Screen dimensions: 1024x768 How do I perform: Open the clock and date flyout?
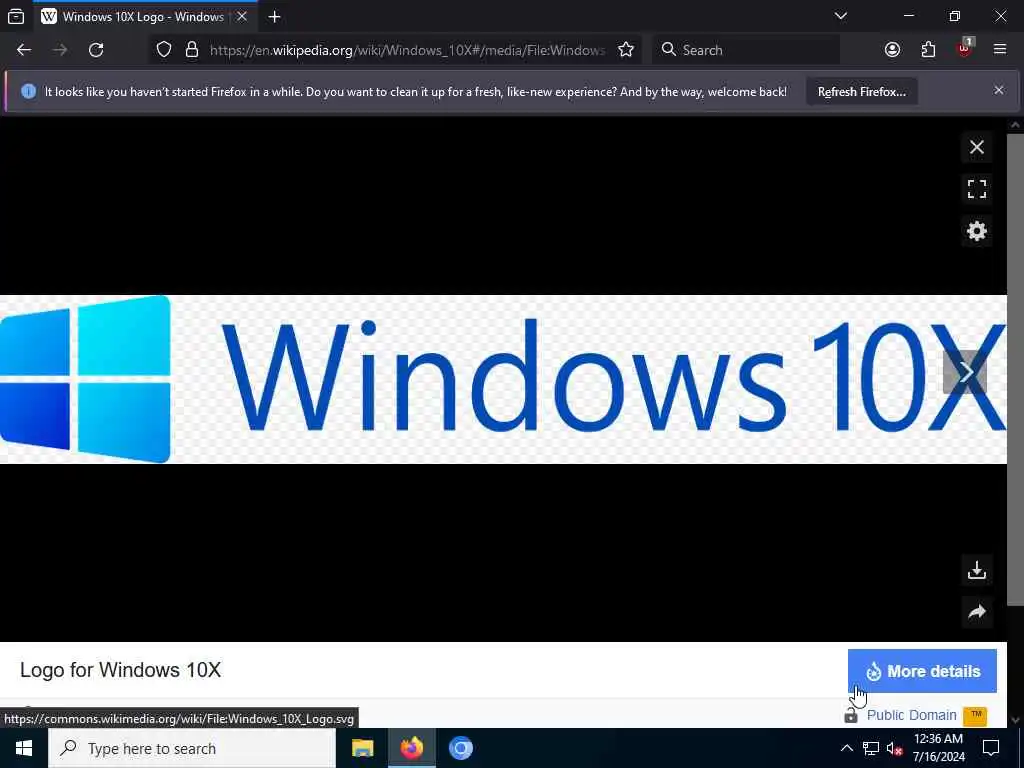[x=938, y=748]
